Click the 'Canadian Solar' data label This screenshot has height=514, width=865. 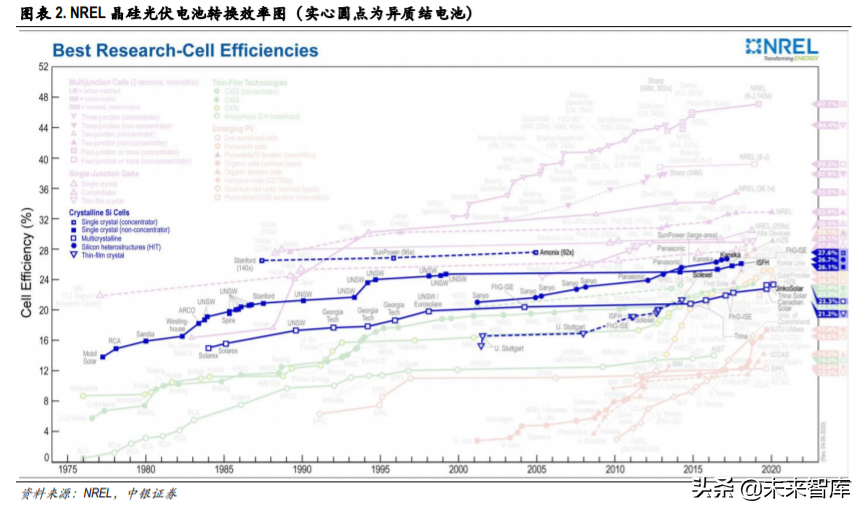pyautogui.click(x=791, y=305)
